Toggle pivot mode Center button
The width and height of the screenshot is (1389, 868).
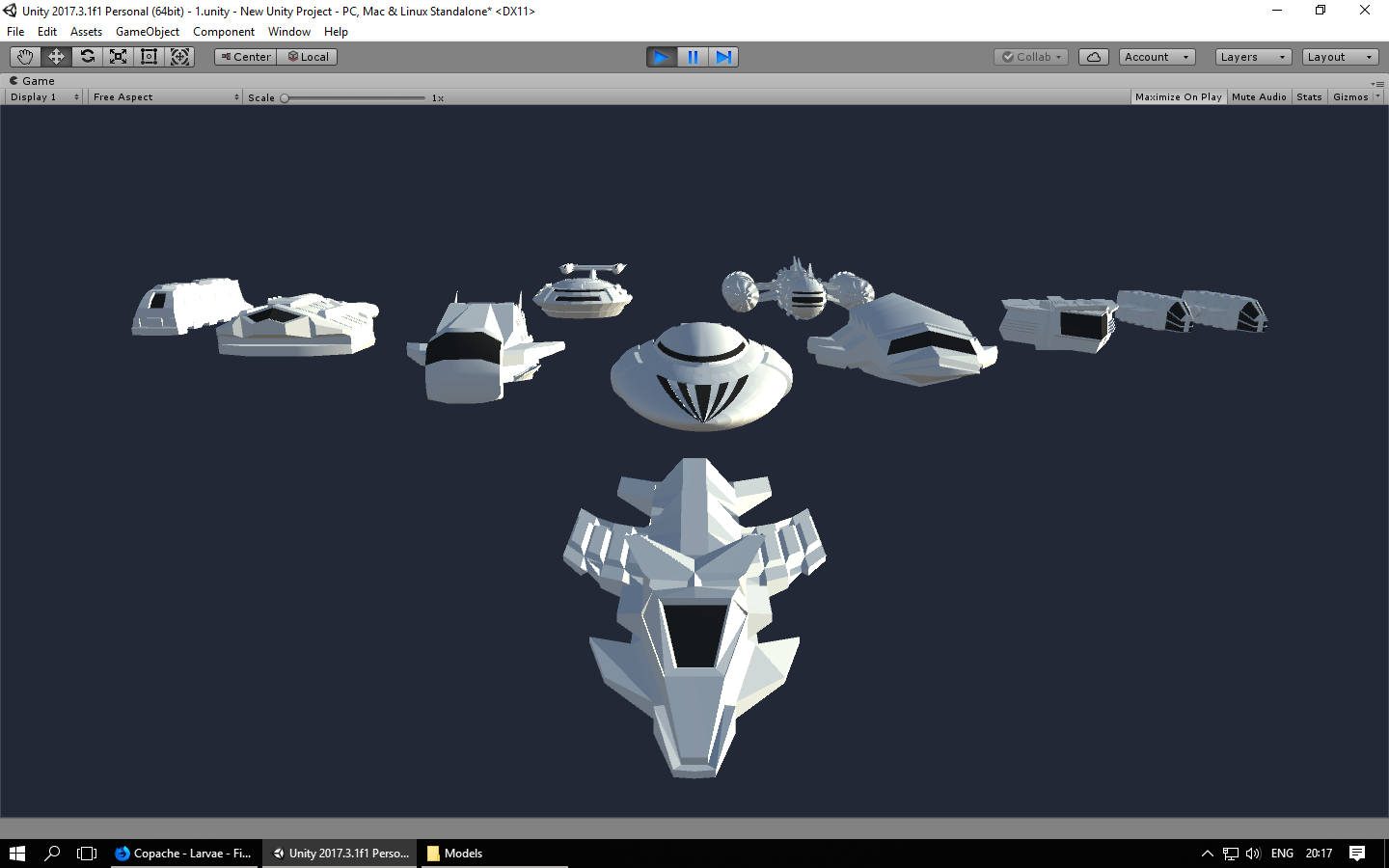(x=245, y=57)
